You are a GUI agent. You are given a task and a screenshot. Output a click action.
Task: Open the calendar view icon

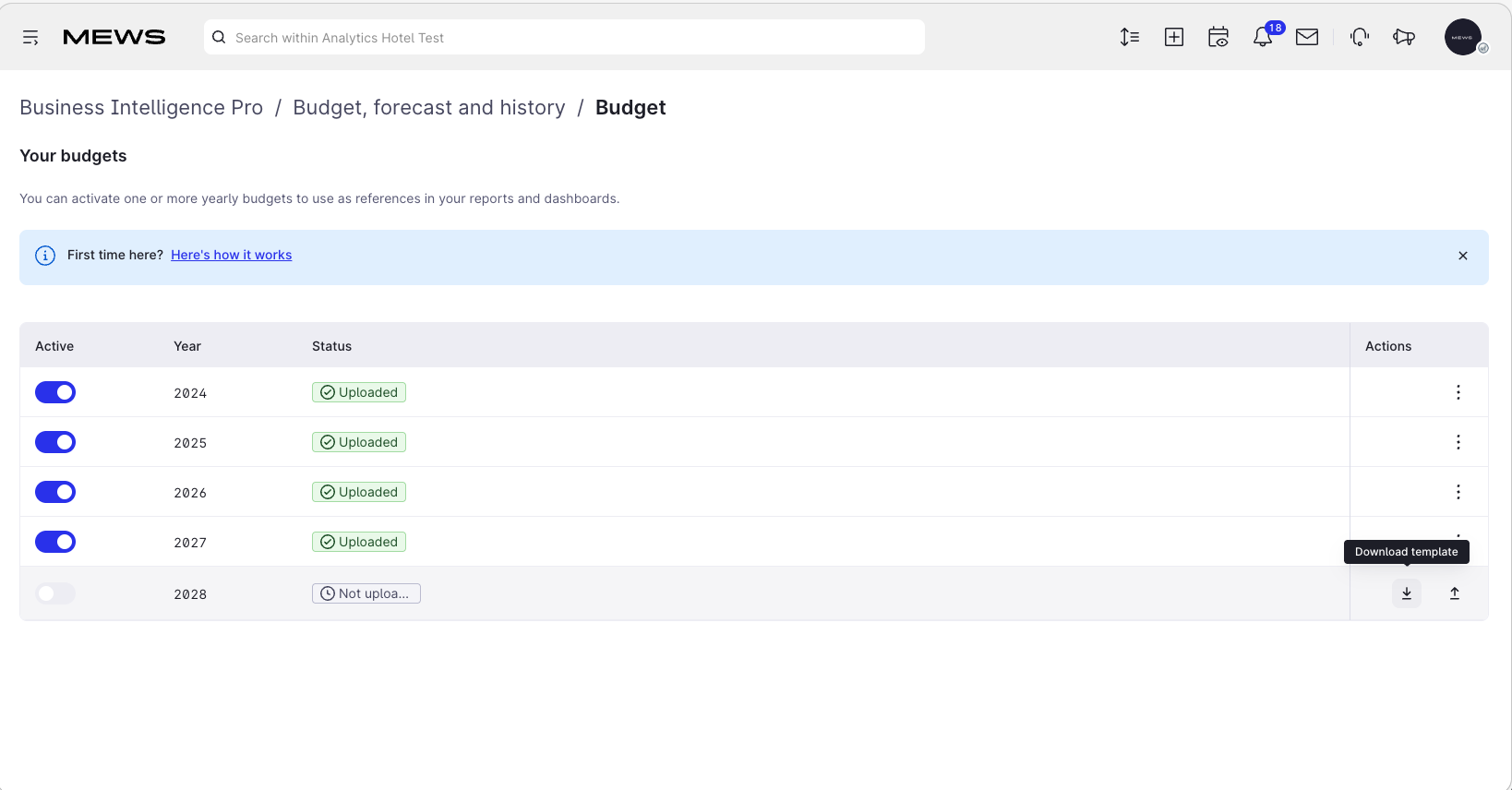(x=1218, y=37)
